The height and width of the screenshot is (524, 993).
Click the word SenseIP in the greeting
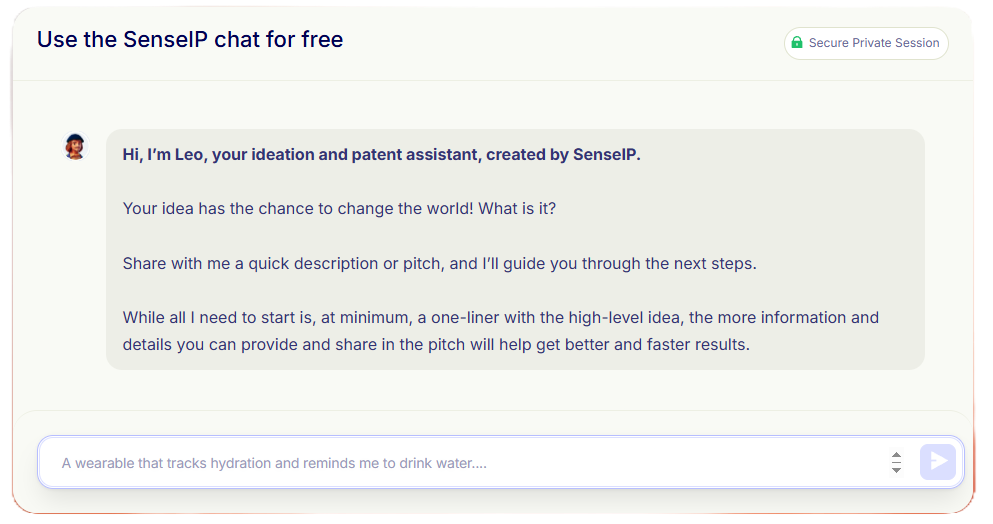606,155
